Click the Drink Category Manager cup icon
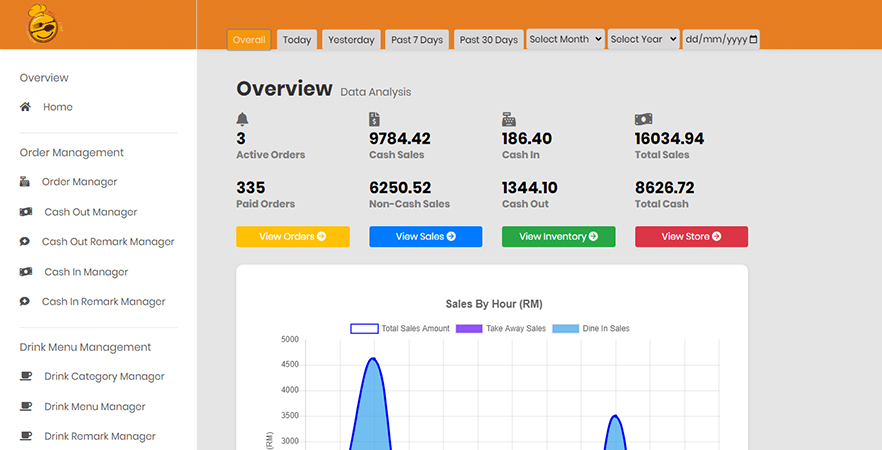The width and height of the screenshot is (882, 450). click(25, 377)
